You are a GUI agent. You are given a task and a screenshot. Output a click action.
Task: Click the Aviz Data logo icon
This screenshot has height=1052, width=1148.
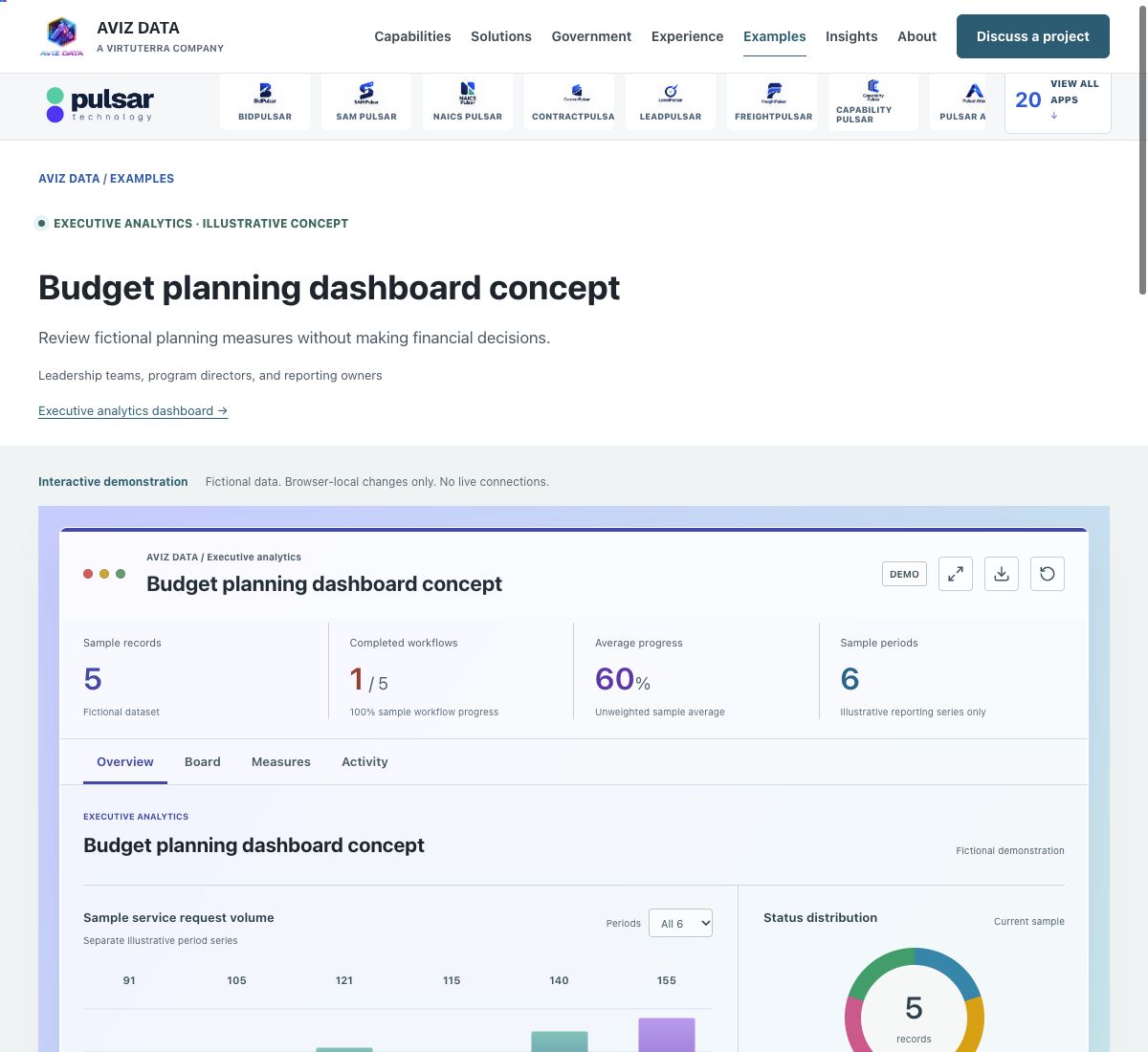click(x=61, y=36)
